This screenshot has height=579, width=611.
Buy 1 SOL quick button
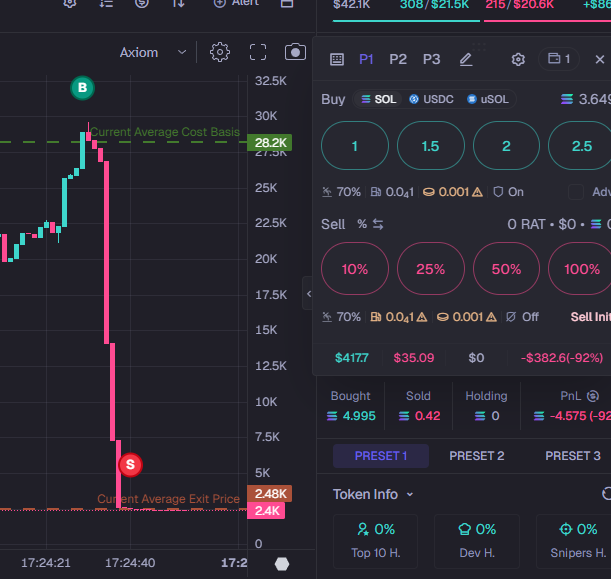pos(355,146)
